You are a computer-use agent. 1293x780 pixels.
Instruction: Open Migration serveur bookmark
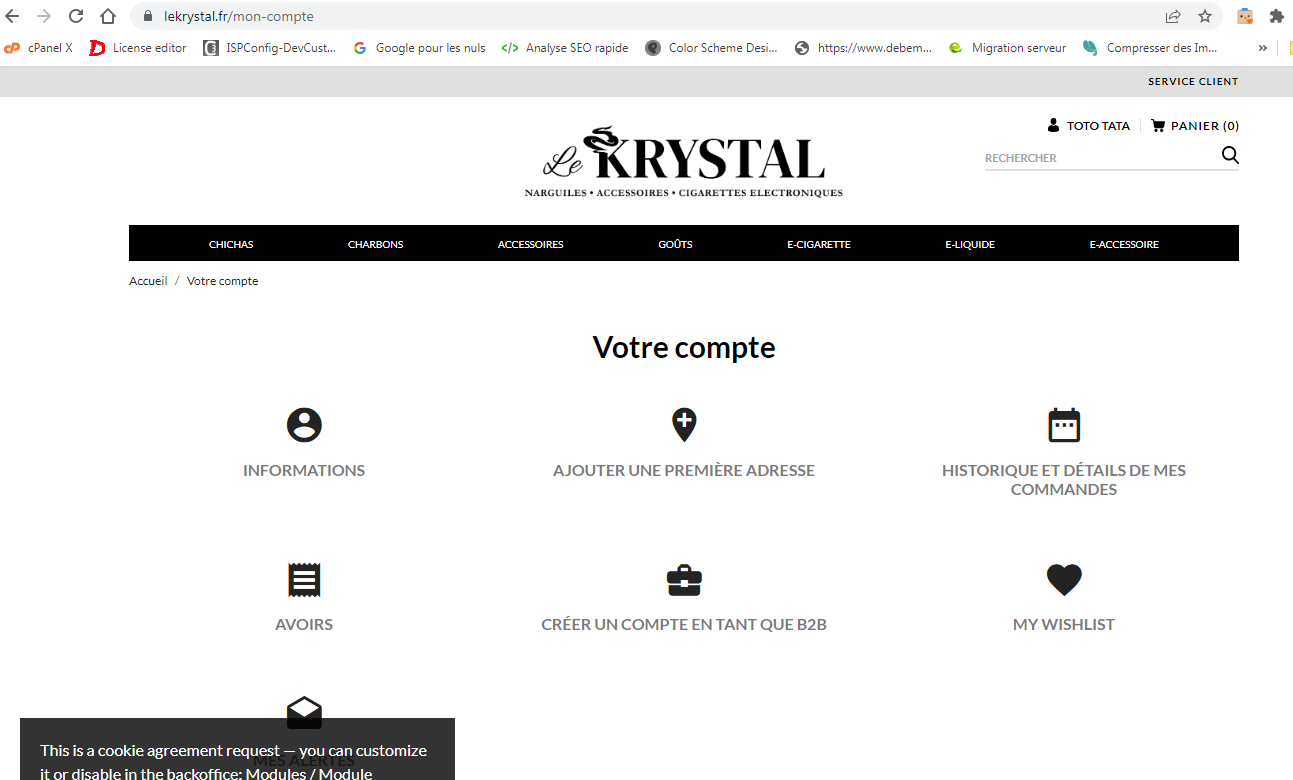pyautogui.click(x=1007, y=48)
